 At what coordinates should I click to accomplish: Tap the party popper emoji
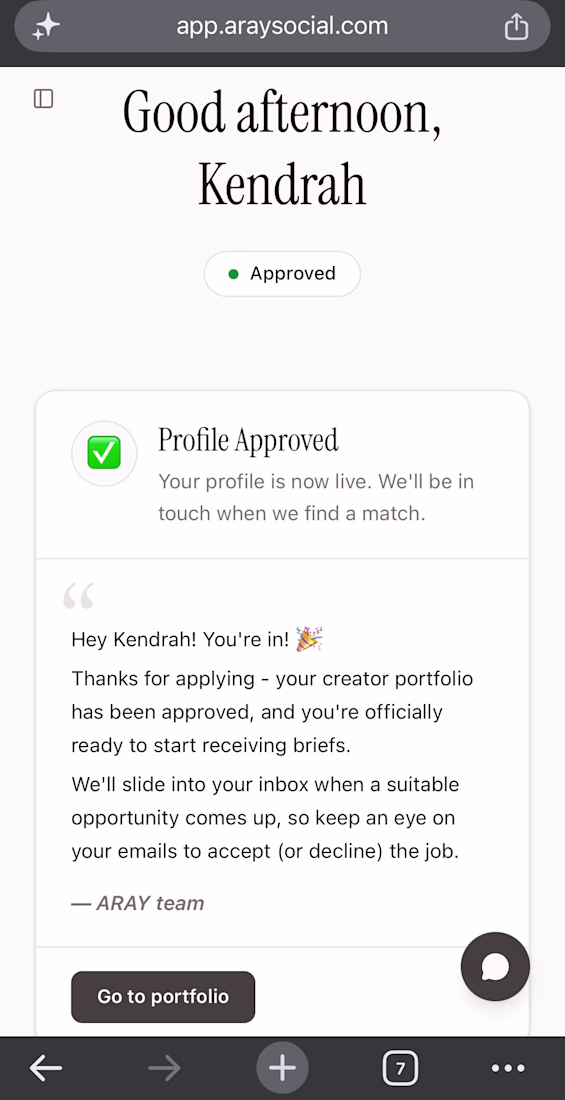click(309, 639)
